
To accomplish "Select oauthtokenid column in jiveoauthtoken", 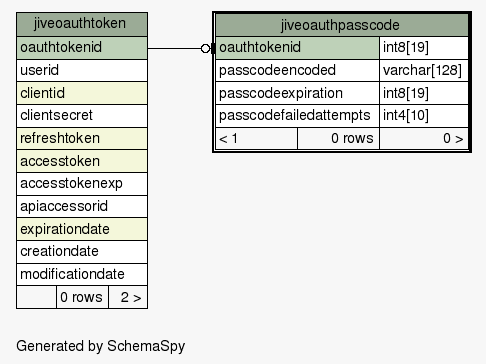I will pyautogui.click(x=82, y=48).
